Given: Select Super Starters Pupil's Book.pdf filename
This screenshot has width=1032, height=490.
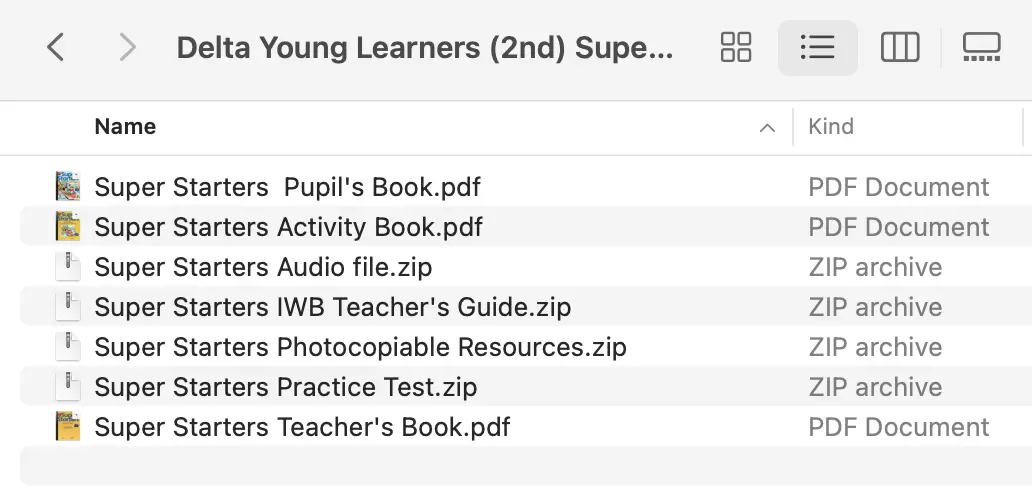Looking at the screenshot, I should 288,187.
